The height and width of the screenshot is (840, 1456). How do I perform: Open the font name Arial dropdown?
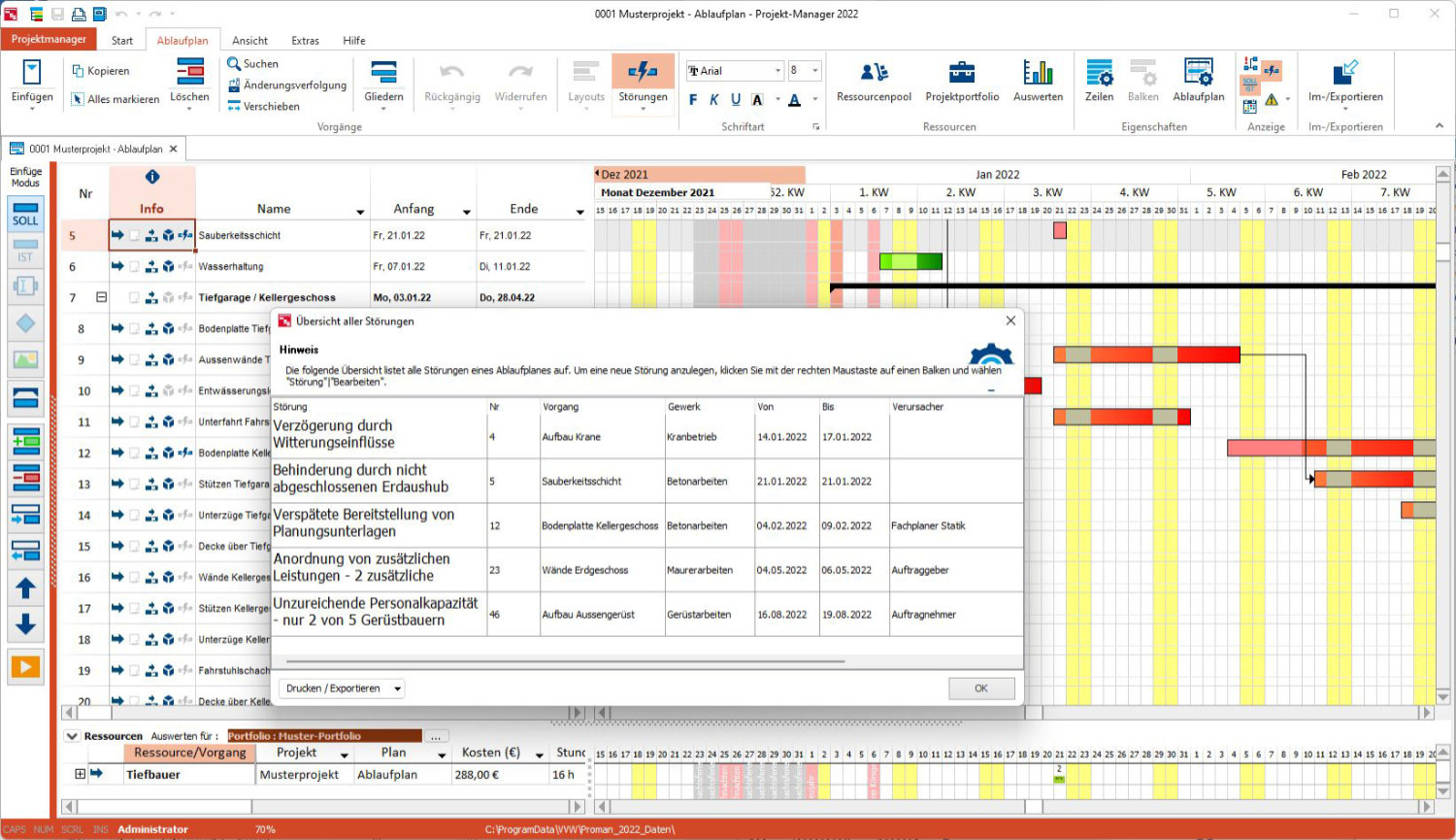coord(778,71)
